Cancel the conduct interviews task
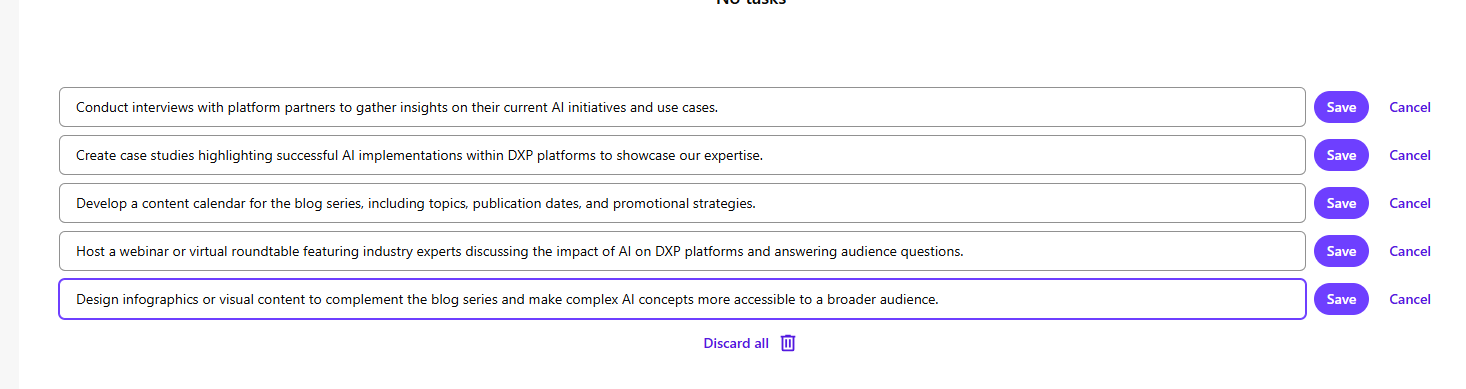The height and width of the screenshot is (389, 1466). (1410, 107)
